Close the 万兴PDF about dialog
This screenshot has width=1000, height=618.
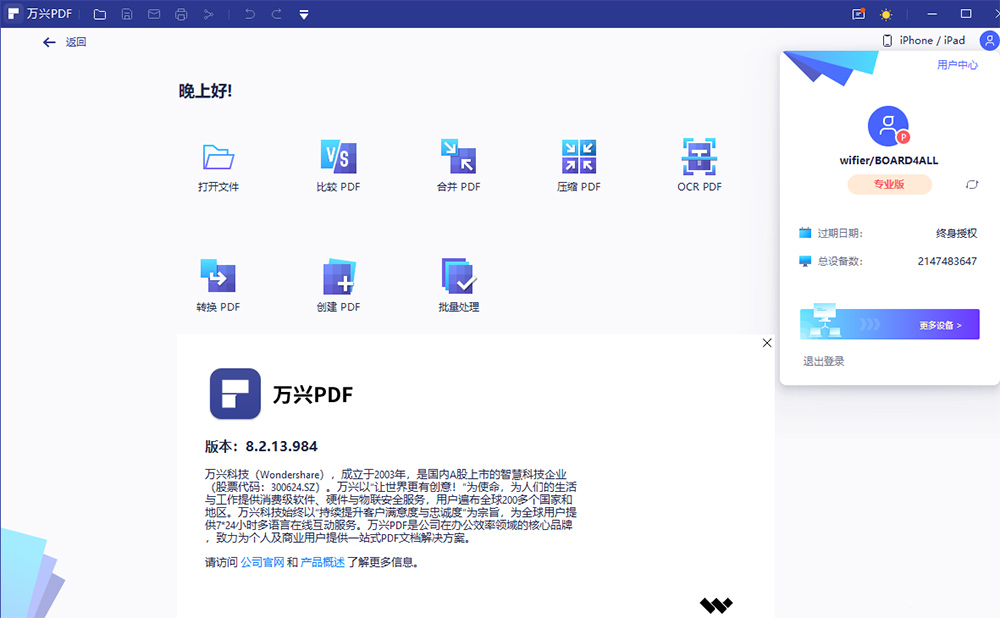(767, 342)
